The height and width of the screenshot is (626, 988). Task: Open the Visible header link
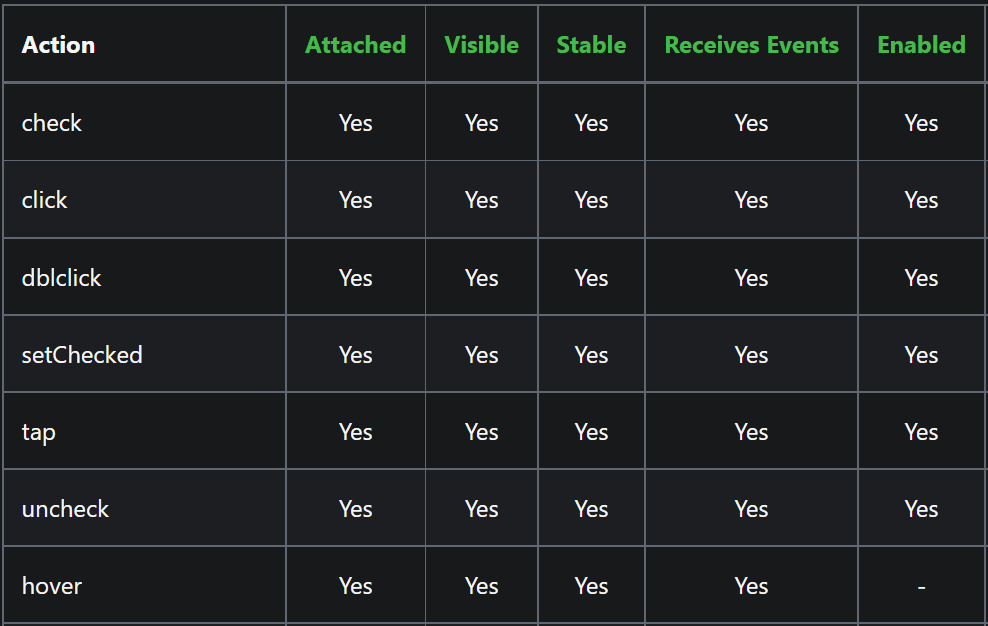tap(481, 45)
